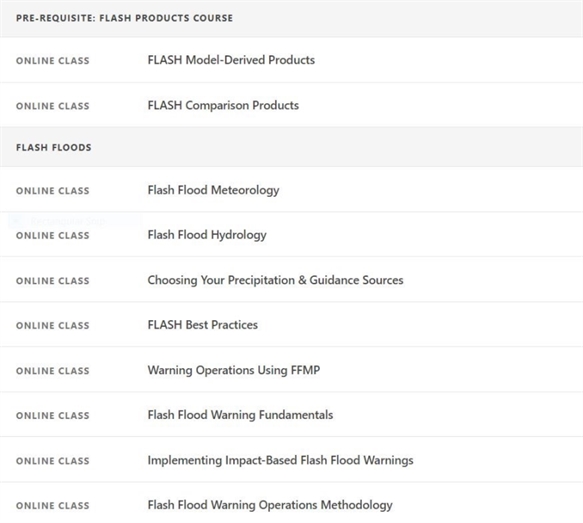Select the Flash Floods section header

tap(54, 148)
